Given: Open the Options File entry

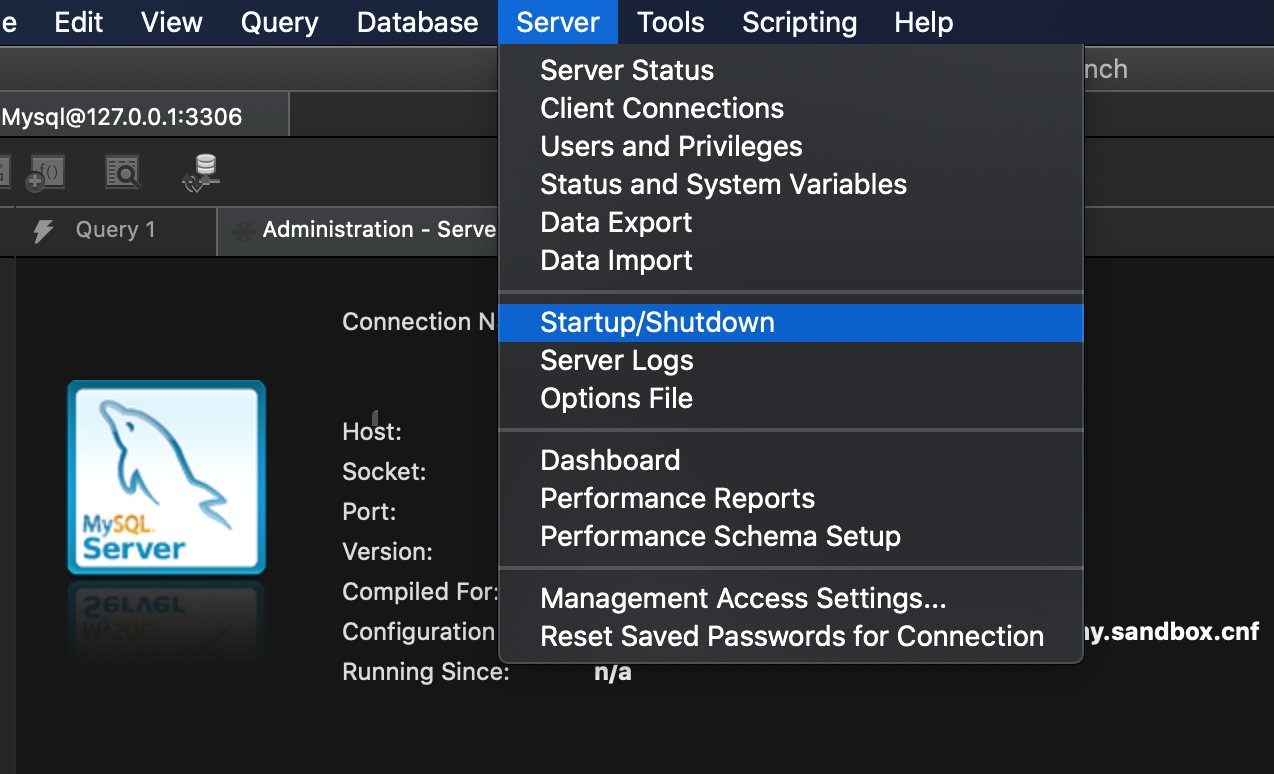Looking at the screenshot, I should (x=616, y=398).
